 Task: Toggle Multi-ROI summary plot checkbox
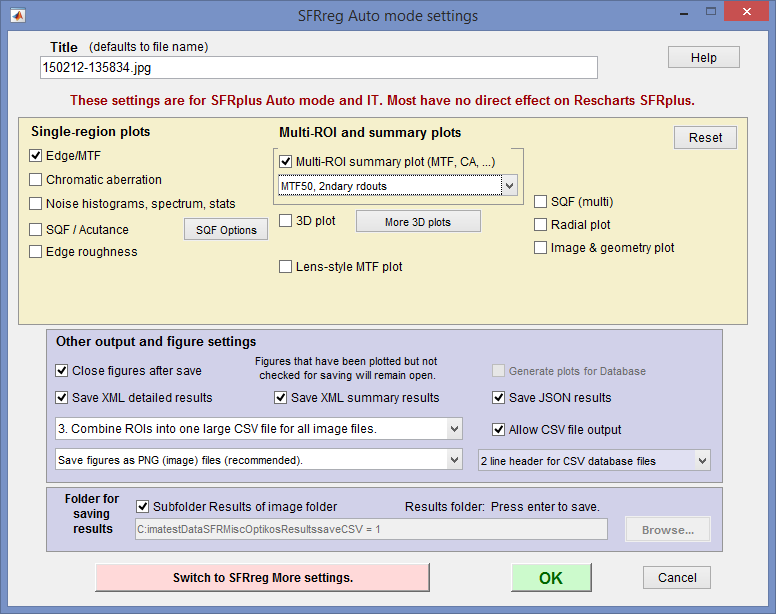(x=286, y=162)
